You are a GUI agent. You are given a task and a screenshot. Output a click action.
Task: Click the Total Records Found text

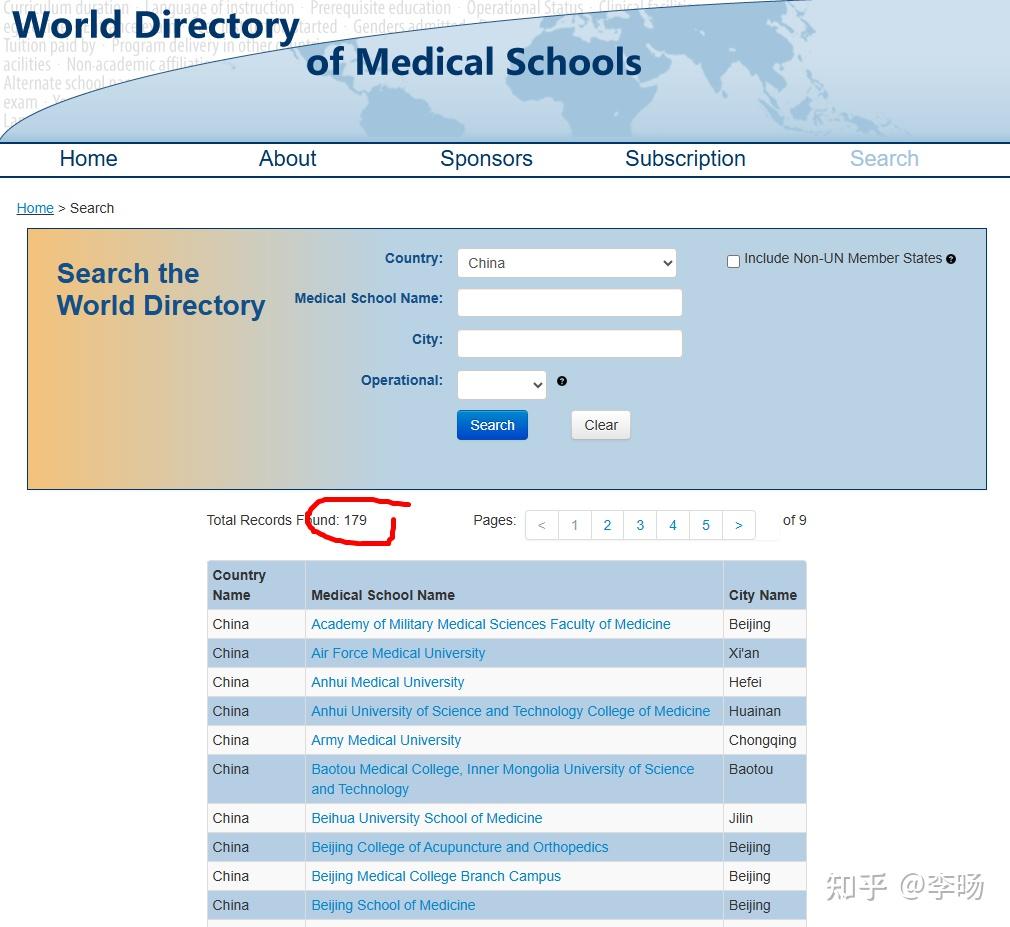coord(287,520)
